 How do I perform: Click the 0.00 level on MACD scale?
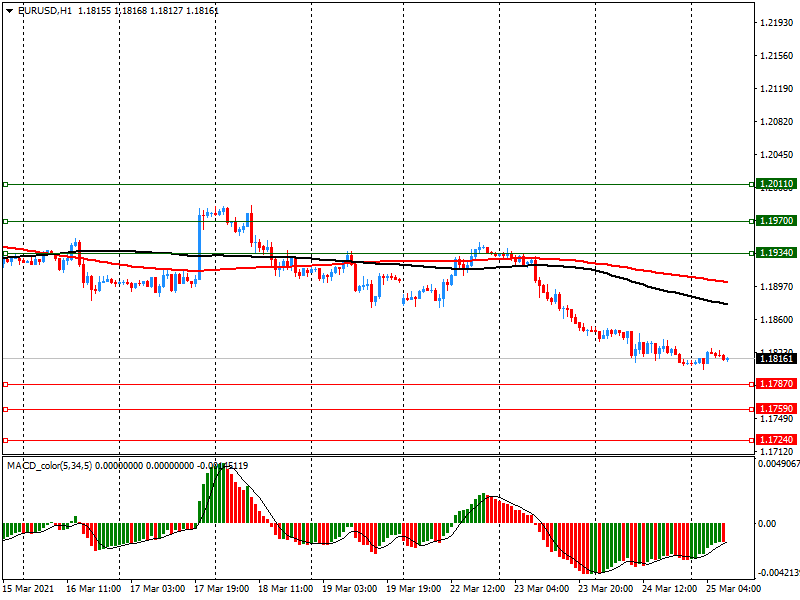770,523
